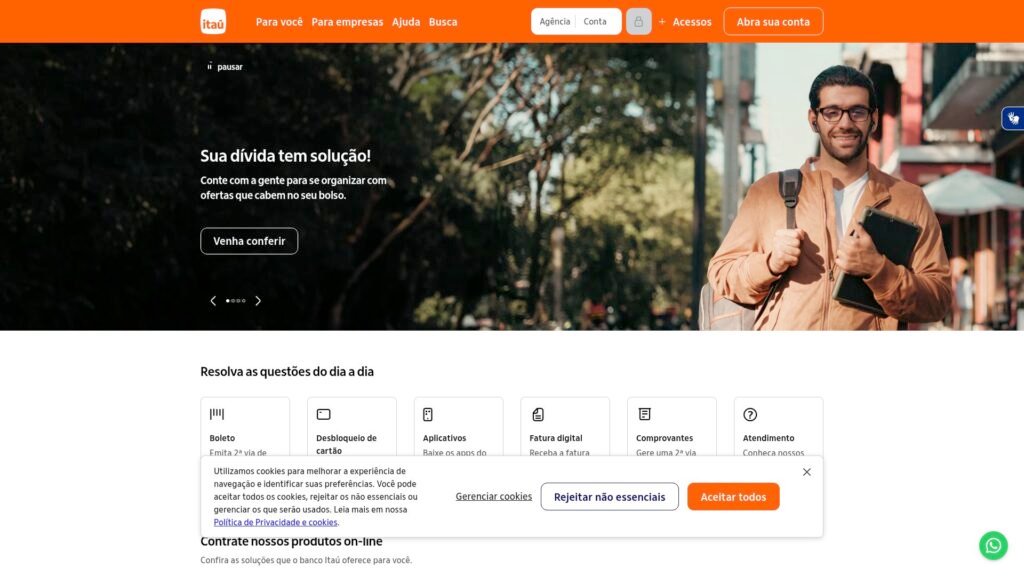This screenshot has height=576, width=1024.
Task: Open the Fatura digital document icon
Action: pyautogui.click(x=537, y=414)
